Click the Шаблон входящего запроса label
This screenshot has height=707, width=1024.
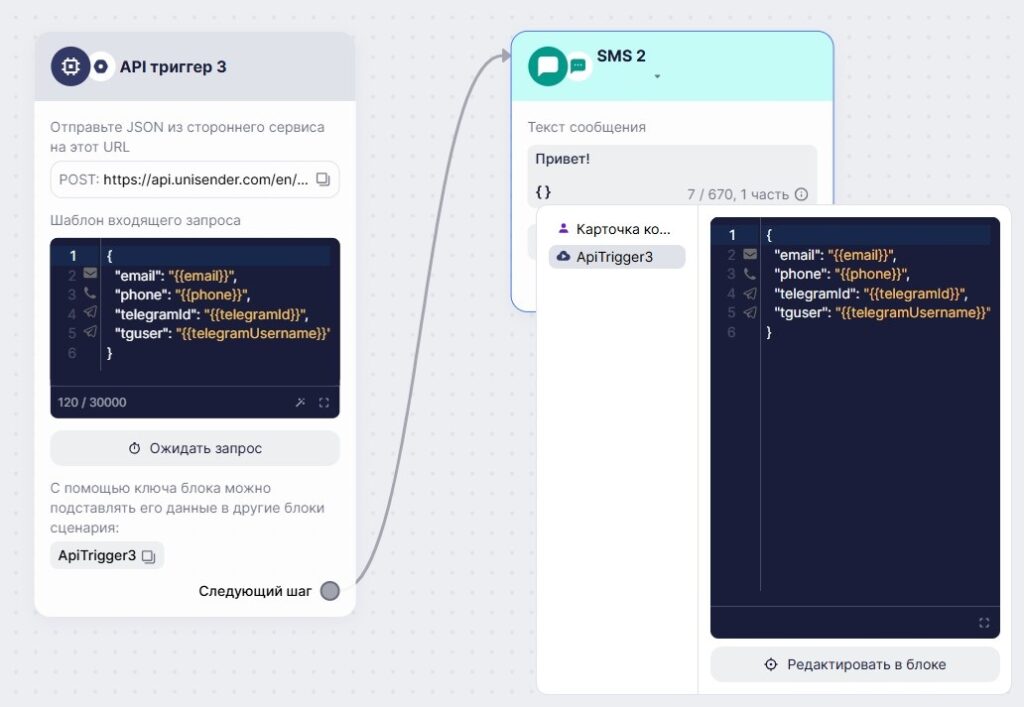pyautogui.click(x=145, y=220)
